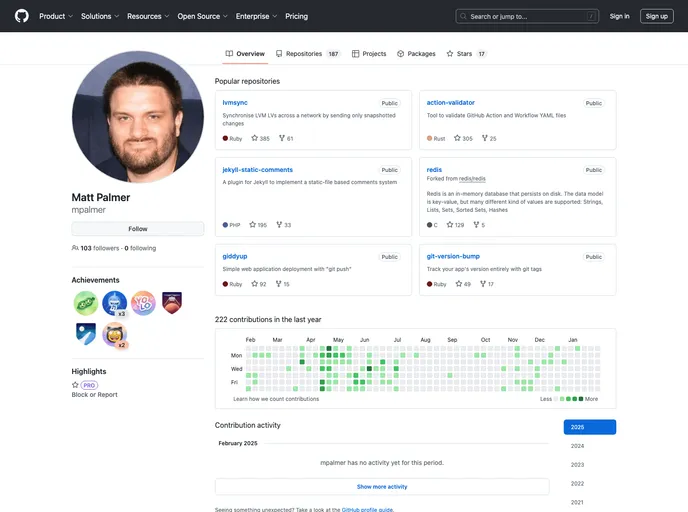
Task: Click the star count on git-version-bump
Action: [463, 284]
